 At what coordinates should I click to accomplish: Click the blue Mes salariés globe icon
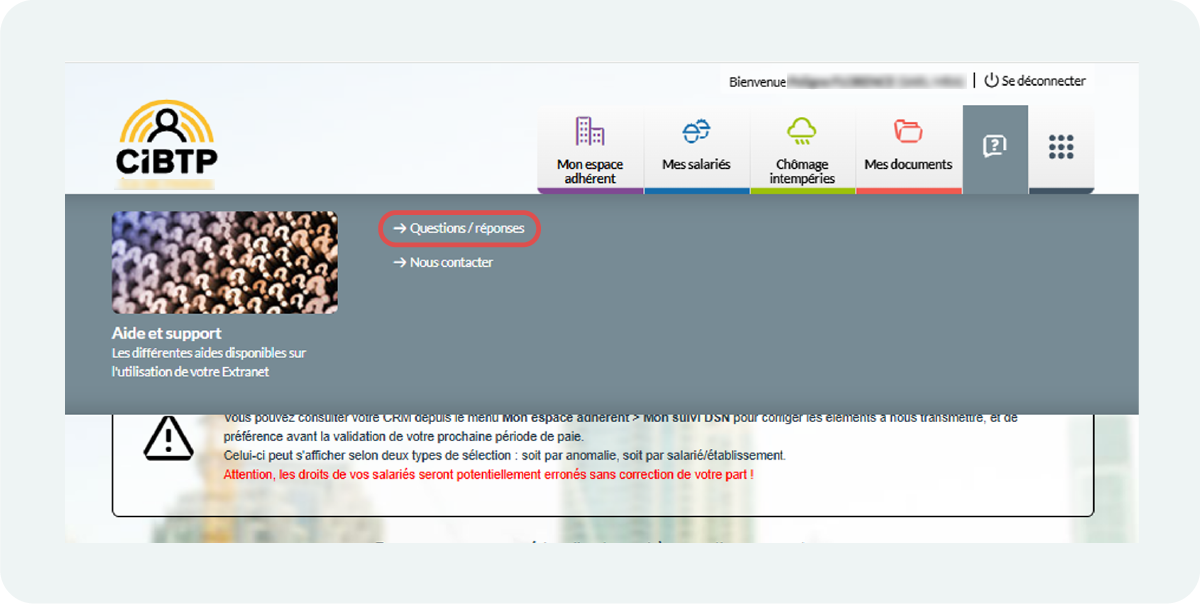[x=696, y=131]
